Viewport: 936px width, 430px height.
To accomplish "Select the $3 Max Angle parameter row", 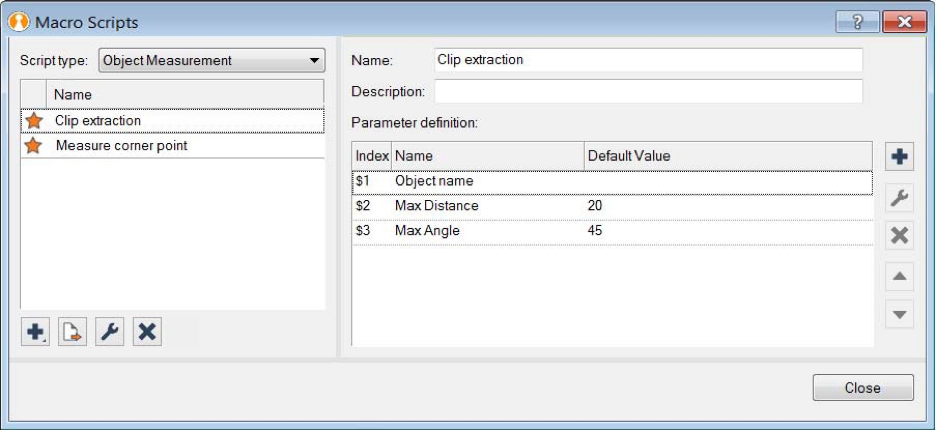I will (611, 231).
